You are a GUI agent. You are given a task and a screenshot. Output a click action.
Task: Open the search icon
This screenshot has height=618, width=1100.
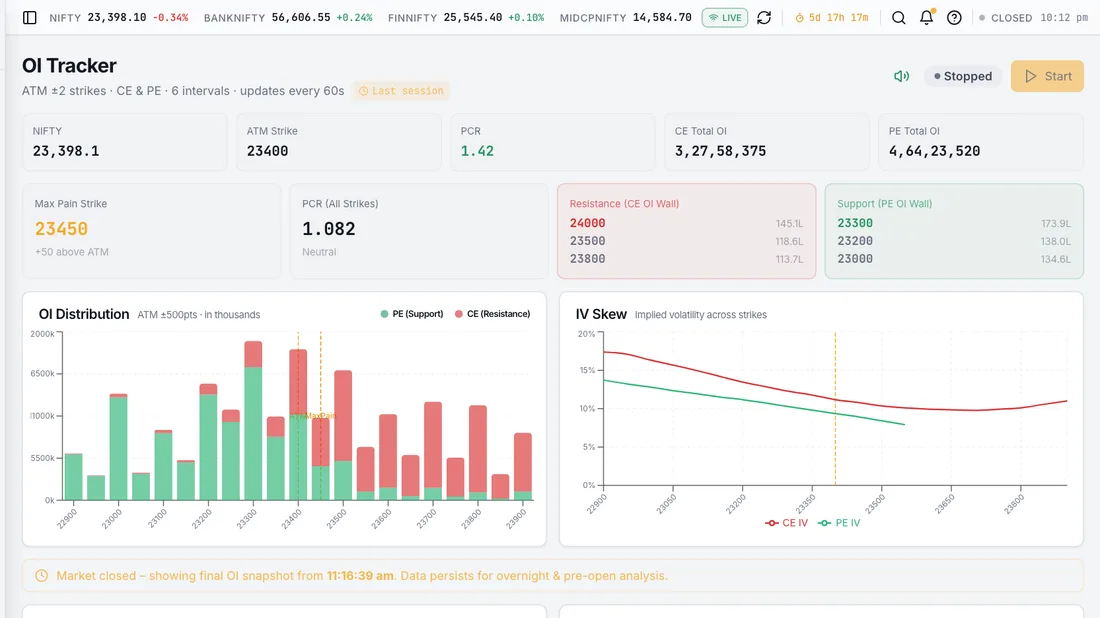(898, 18)
